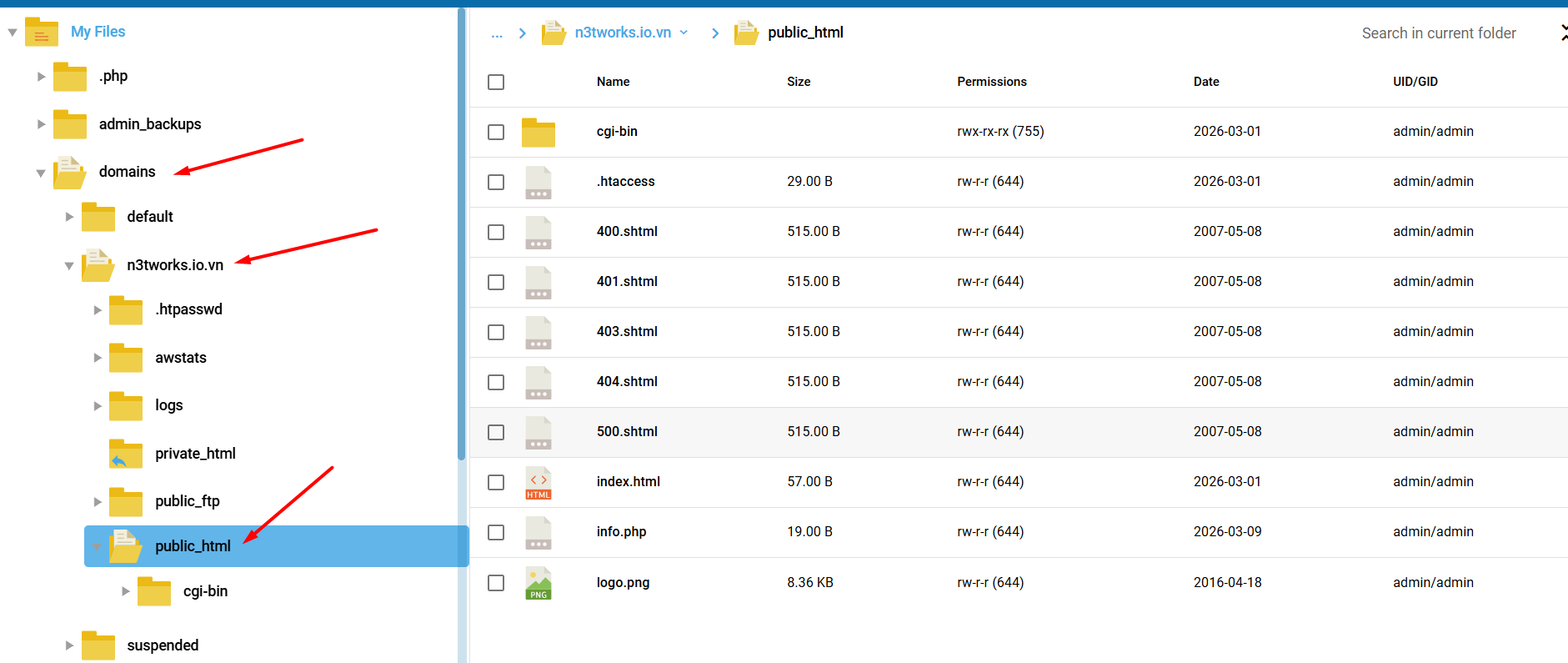Screen dimensions: 1568x663
Task: Expand the awstats folder in tree
Action: coord(98,358)
